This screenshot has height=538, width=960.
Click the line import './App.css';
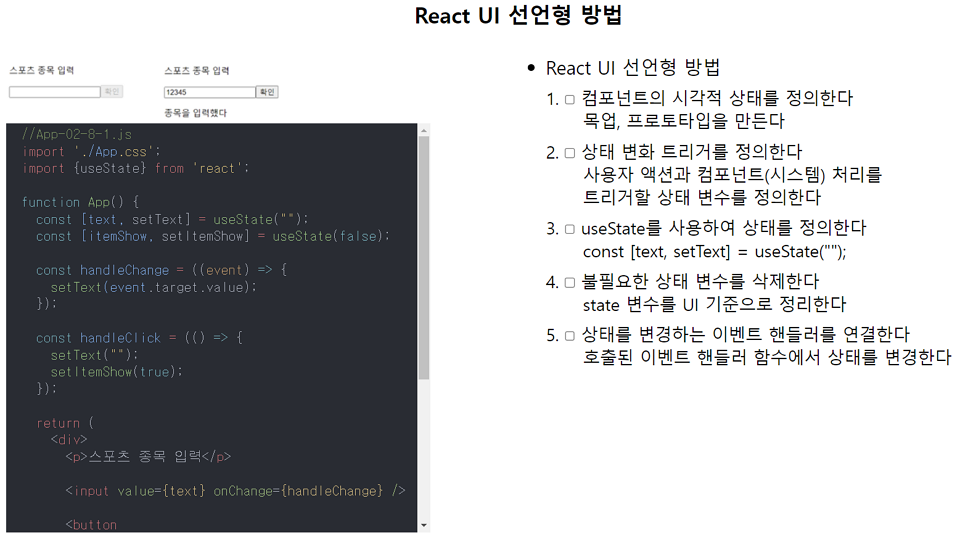[91, 152]
